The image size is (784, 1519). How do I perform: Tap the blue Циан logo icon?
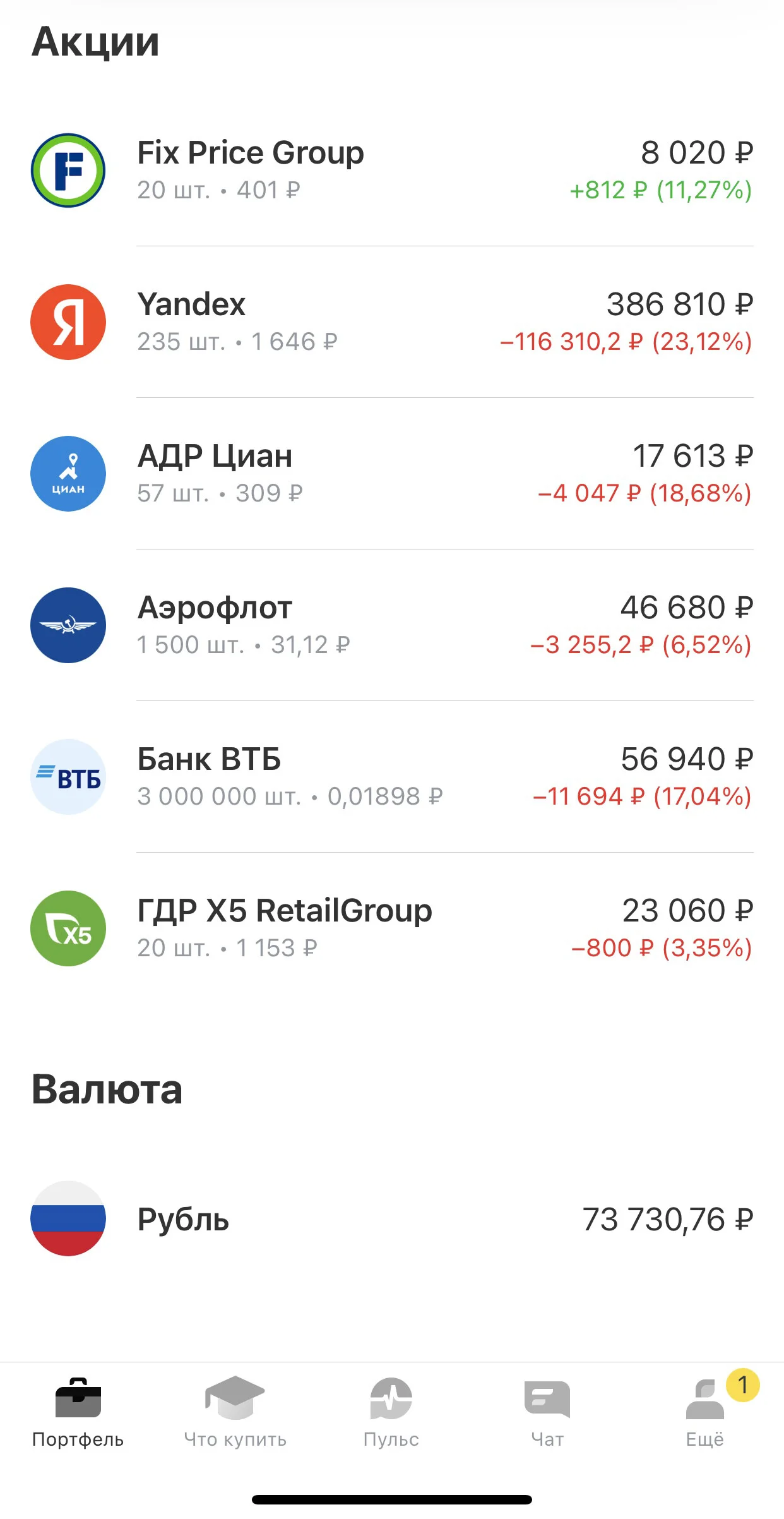pos(68,474)
